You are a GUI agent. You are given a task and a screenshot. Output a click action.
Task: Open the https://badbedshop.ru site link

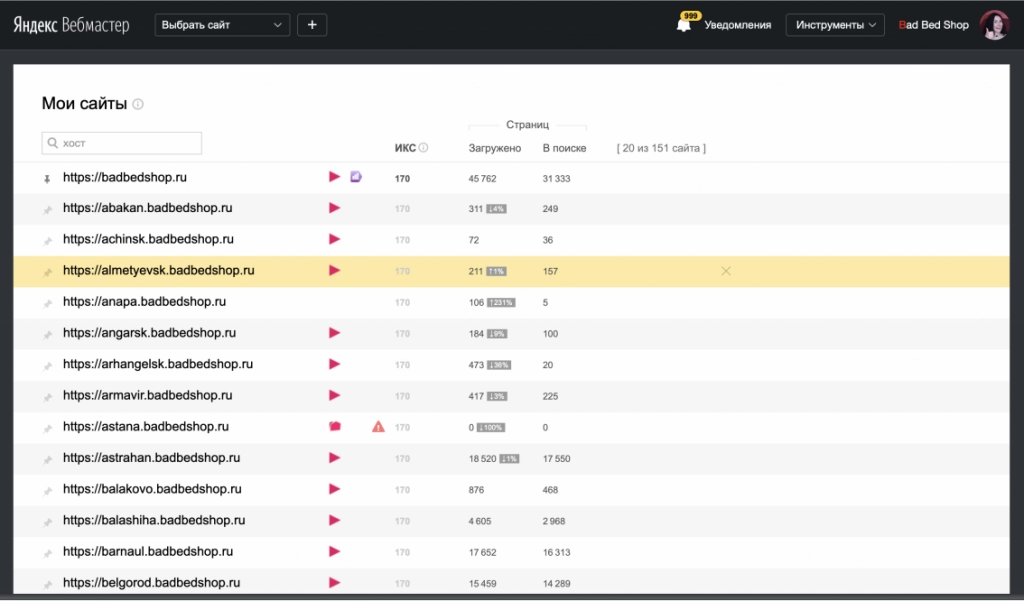click(125, 177)
